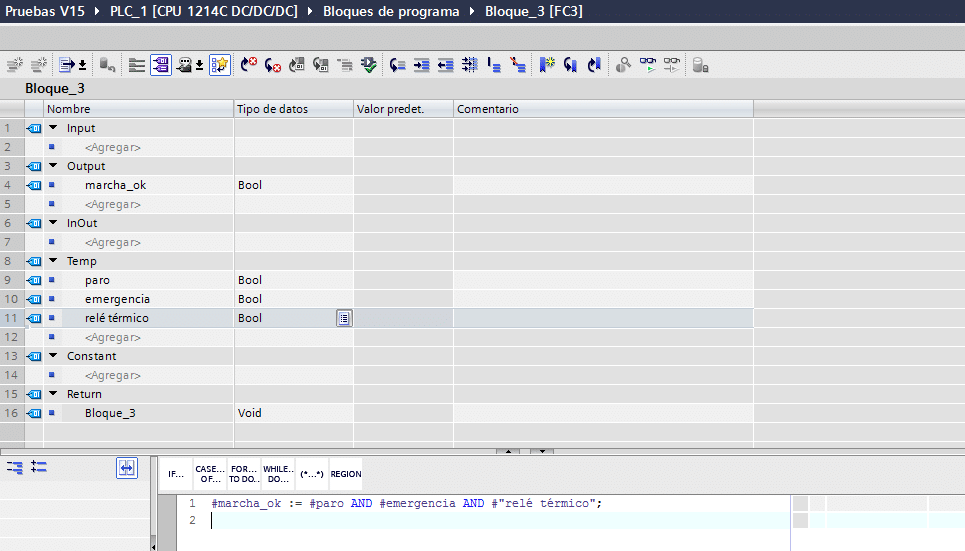The image size is (965, 551).
Task: Click the favorites star toolbar icon
Action: click(x=219, y=65)
